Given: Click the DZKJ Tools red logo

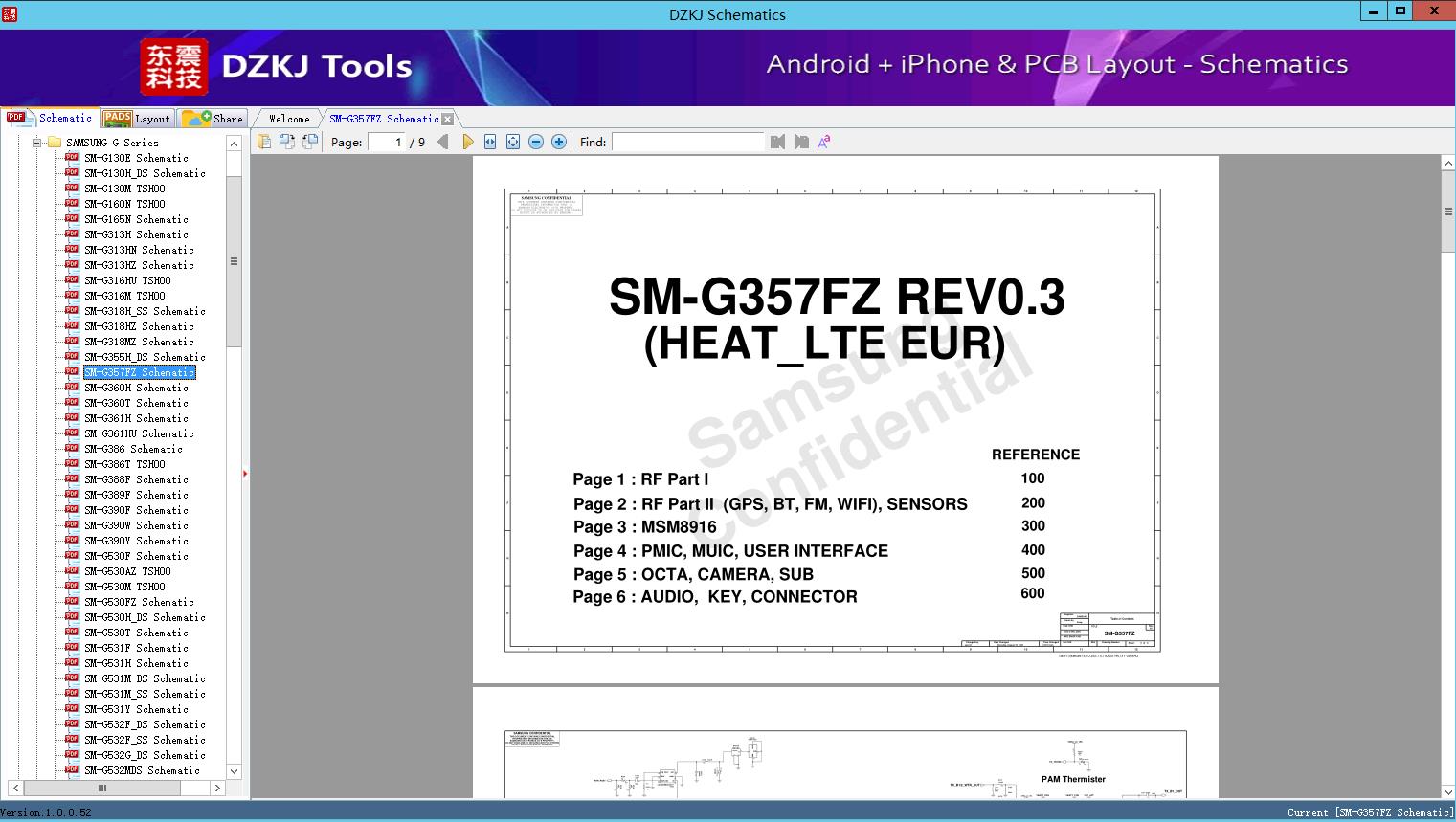Looking at the screenshot, I should click(174, 66).
